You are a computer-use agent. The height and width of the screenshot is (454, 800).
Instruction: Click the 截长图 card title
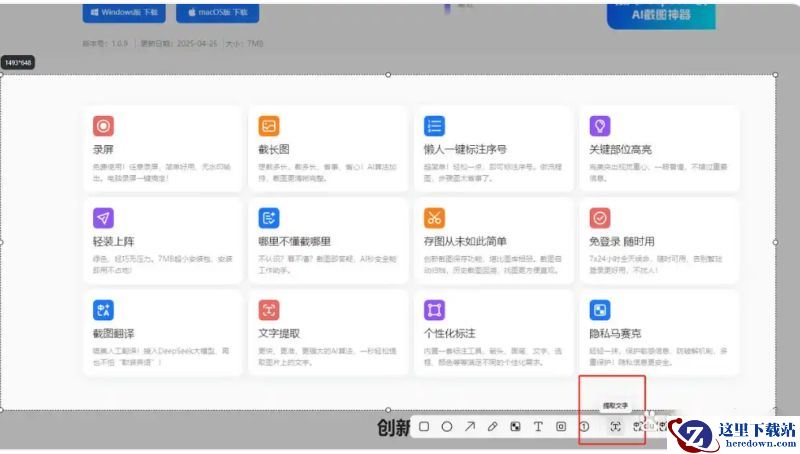(x=274, y=149)
